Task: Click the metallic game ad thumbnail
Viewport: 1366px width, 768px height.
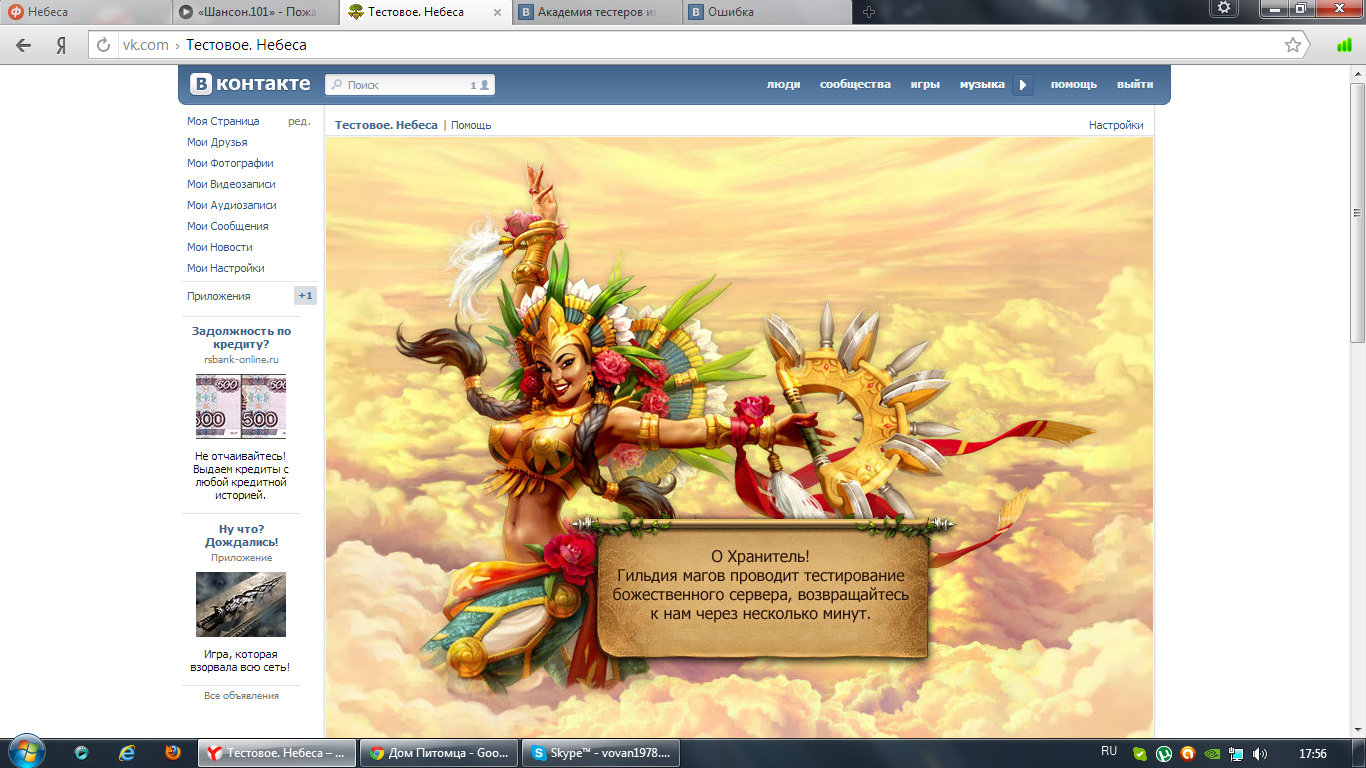Action: pyautogui.click(x=241, y=604)
